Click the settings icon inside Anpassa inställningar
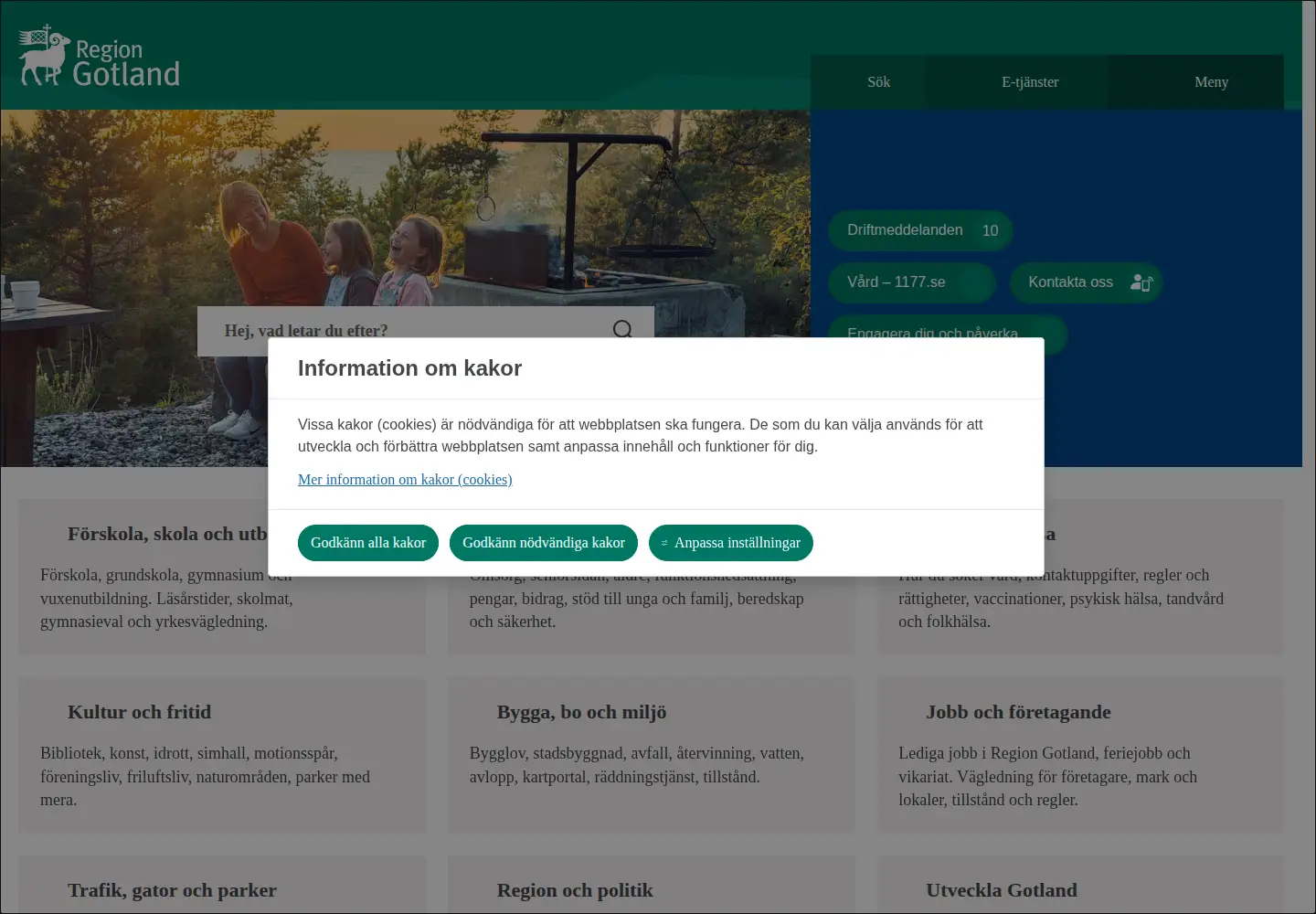The height and width of the screenshot is (914, 1316). (x=664, y=543)
